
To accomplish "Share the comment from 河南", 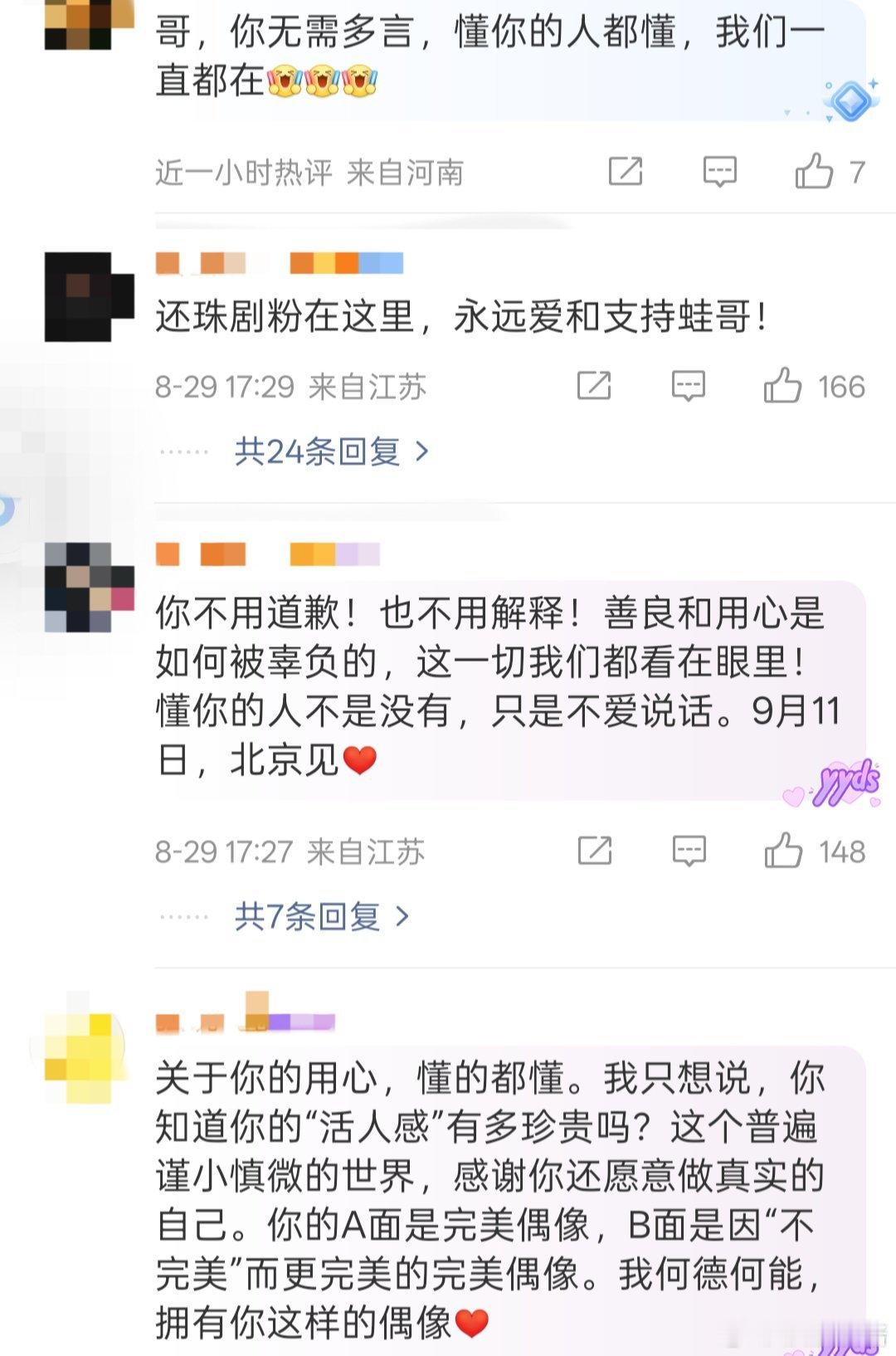I will [626, 172].
